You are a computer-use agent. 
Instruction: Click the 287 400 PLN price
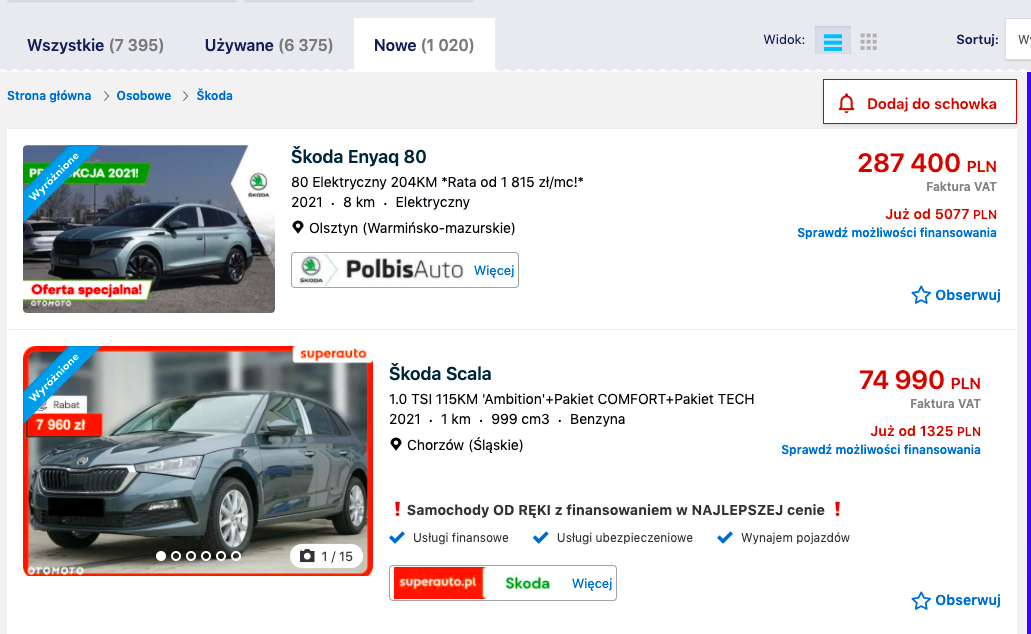(x=926, y=162)
